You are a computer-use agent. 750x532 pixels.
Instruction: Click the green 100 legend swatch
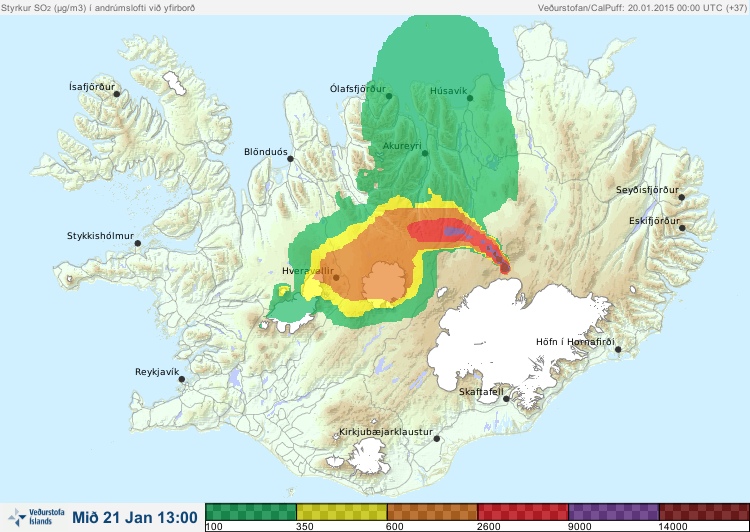tap(251, 512)
